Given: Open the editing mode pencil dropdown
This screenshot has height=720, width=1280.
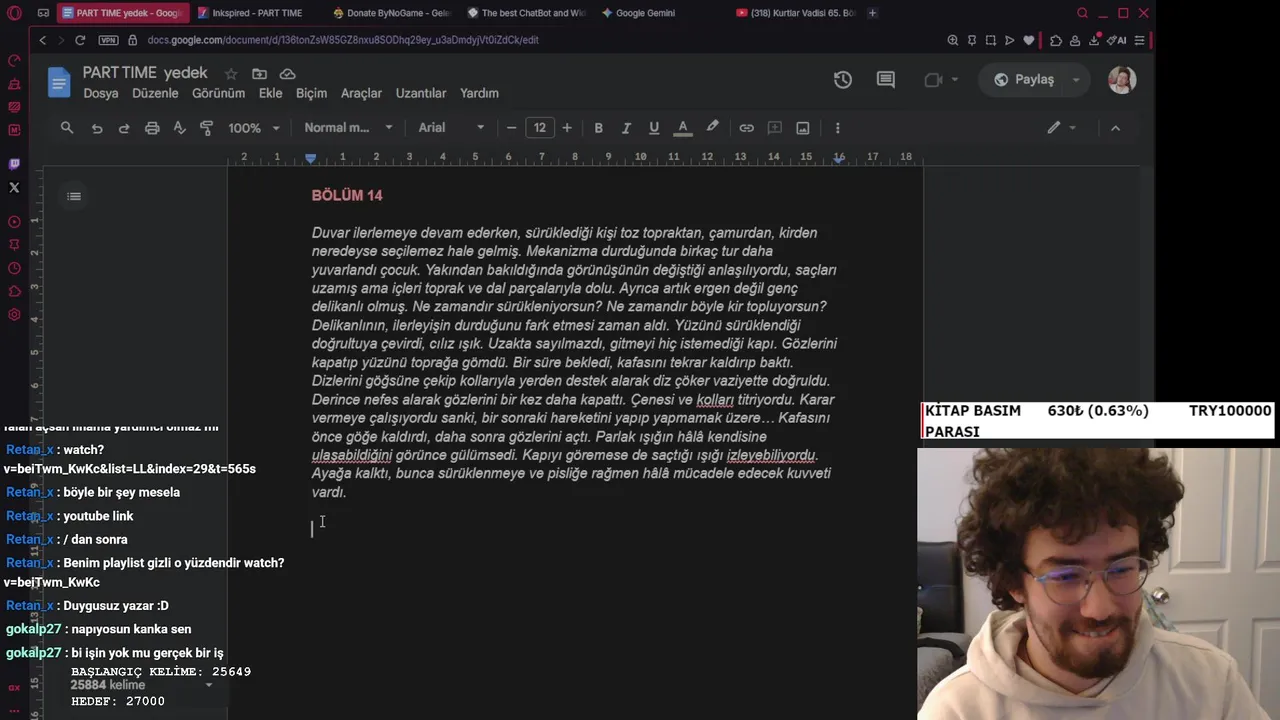Looking at the screenshot, I should pos(1062,128).
